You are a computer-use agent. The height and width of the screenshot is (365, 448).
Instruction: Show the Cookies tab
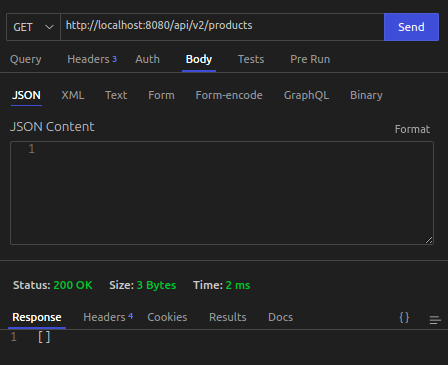coord(167,317)
